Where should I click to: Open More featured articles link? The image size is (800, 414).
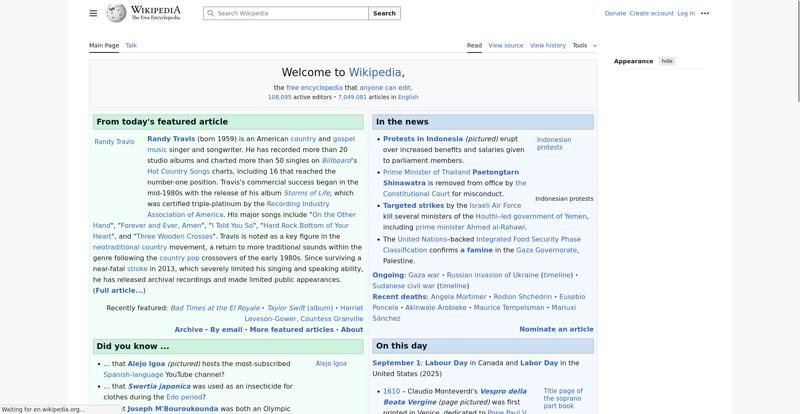(x=291, y=330)
